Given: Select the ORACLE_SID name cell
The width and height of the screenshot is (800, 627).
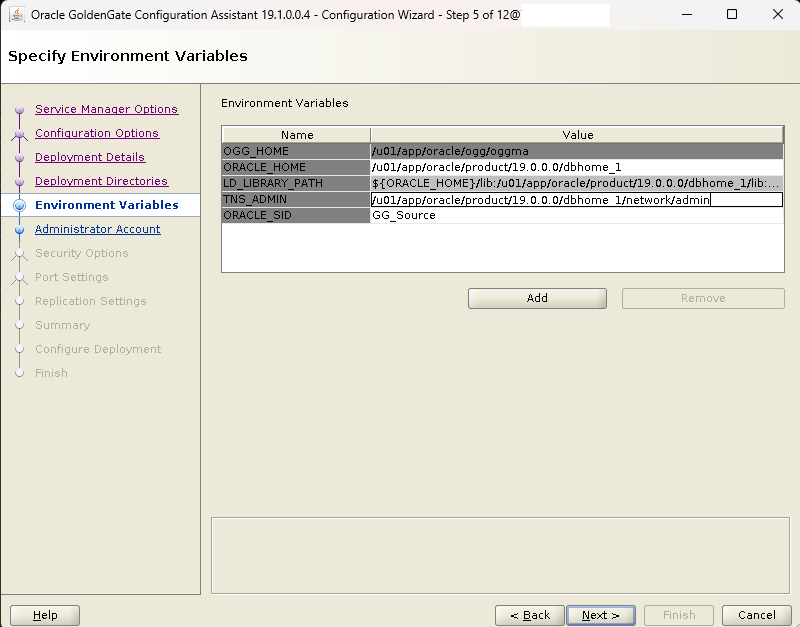Looking at the screenshot, I should [296, 215].
